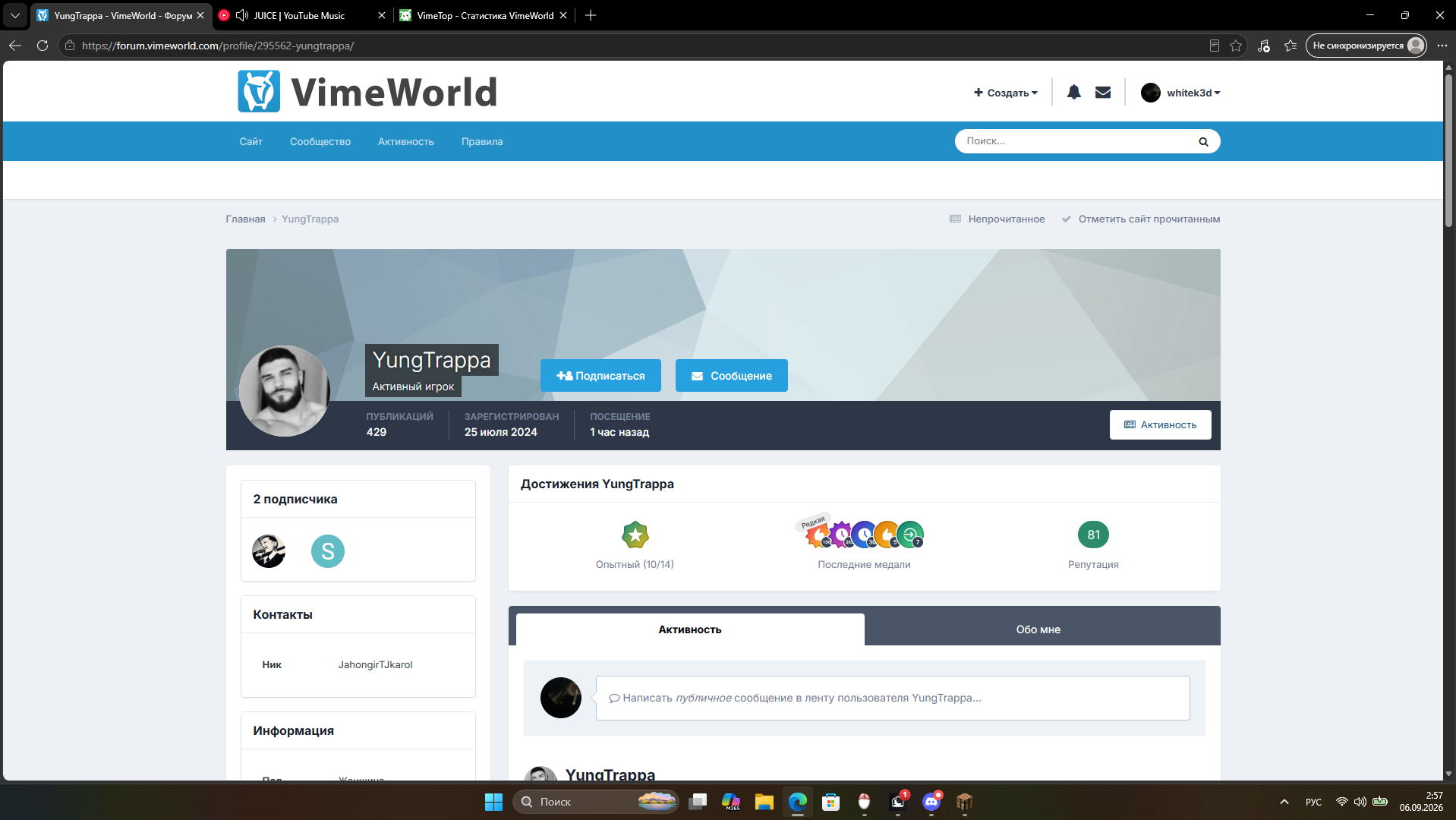1456x820 pixels.
Task: Close the VimeTop browser tab
Action: (563, 15)
